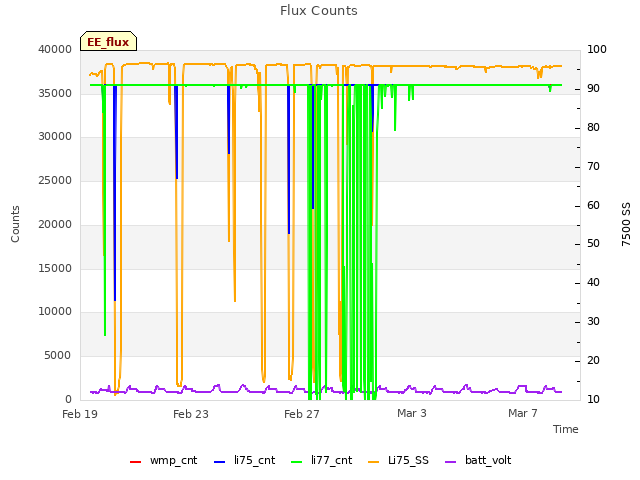Click the 15000 y-axis tick label

(x=55, y=268)
